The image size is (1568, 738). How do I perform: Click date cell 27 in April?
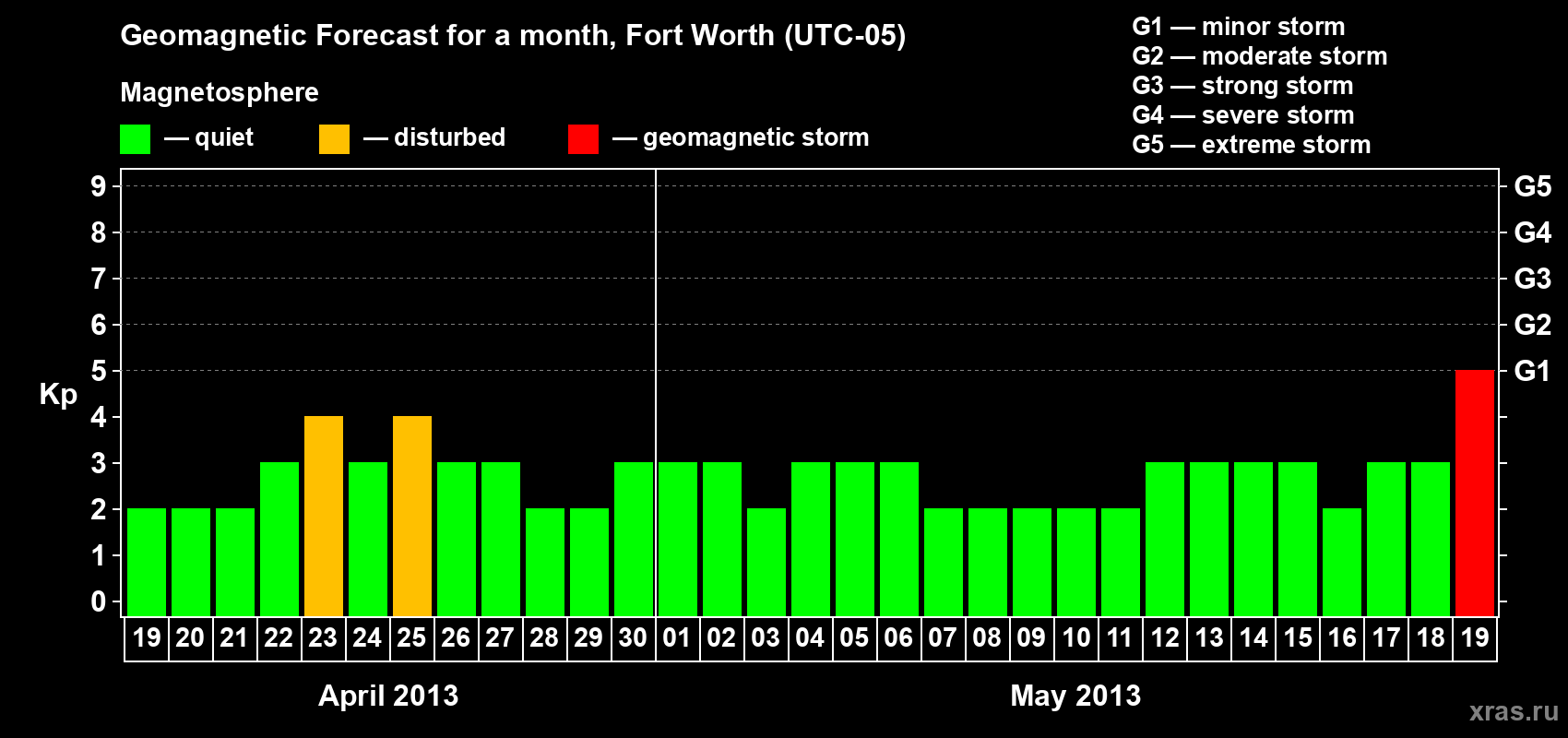click(x=500, y=638)
